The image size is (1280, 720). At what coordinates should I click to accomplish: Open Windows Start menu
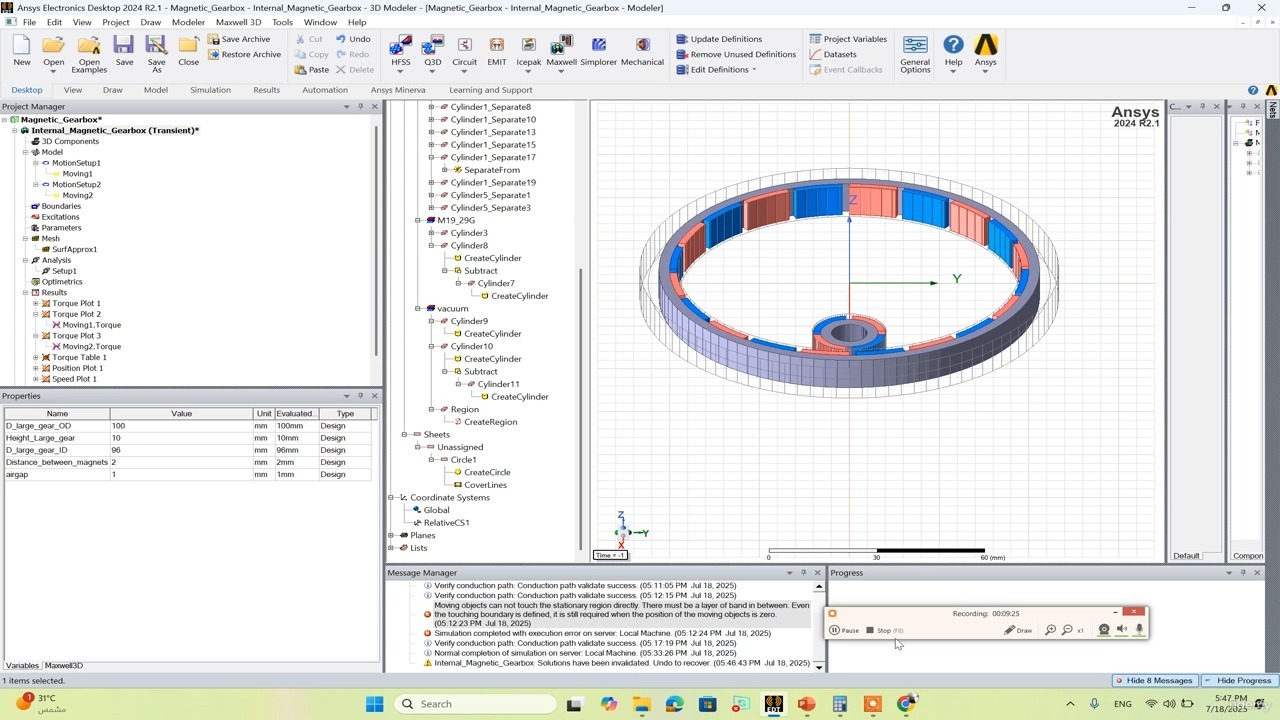375,704
